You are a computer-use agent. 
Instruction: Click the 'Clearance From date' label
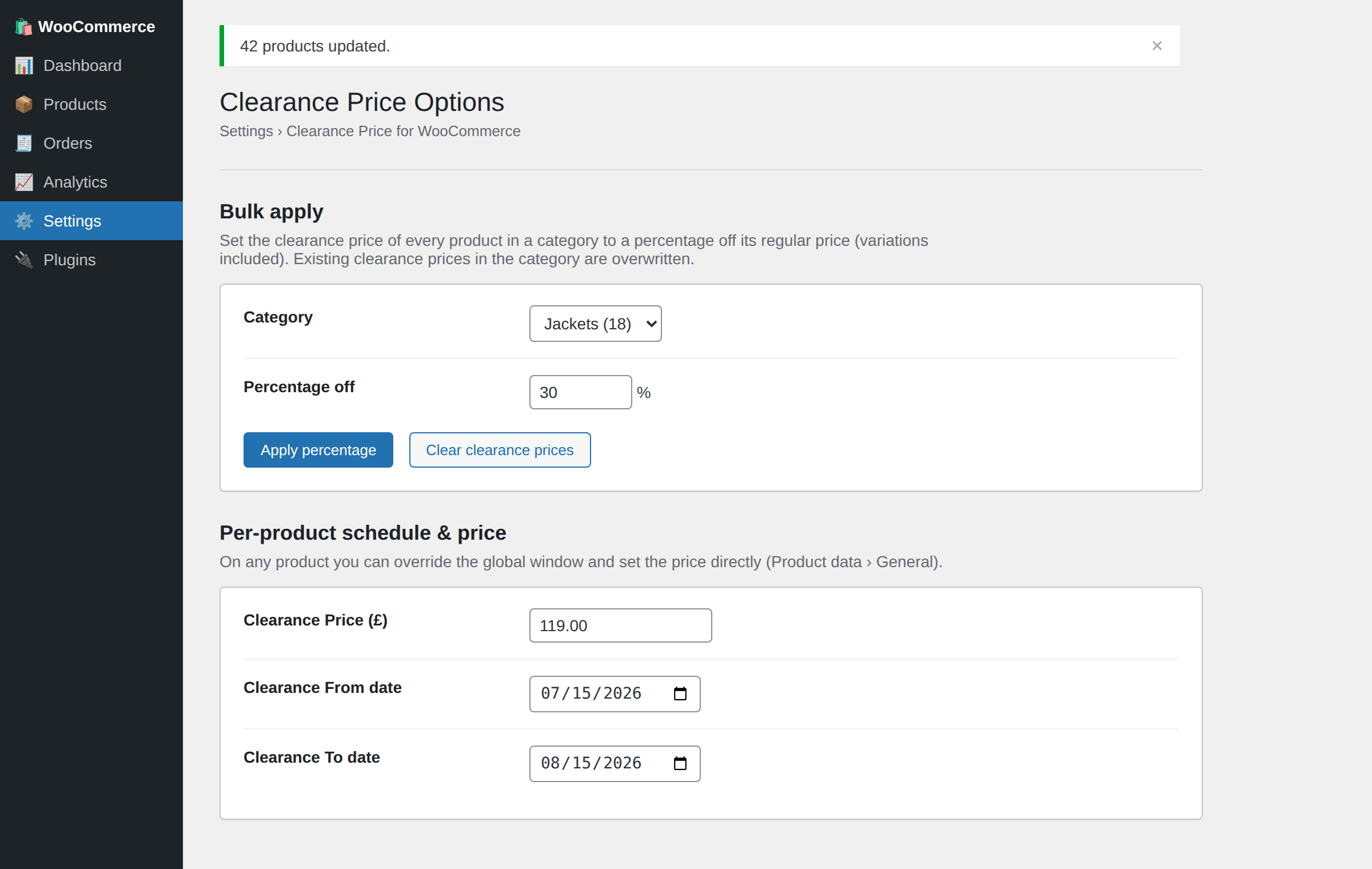[322, 688]
